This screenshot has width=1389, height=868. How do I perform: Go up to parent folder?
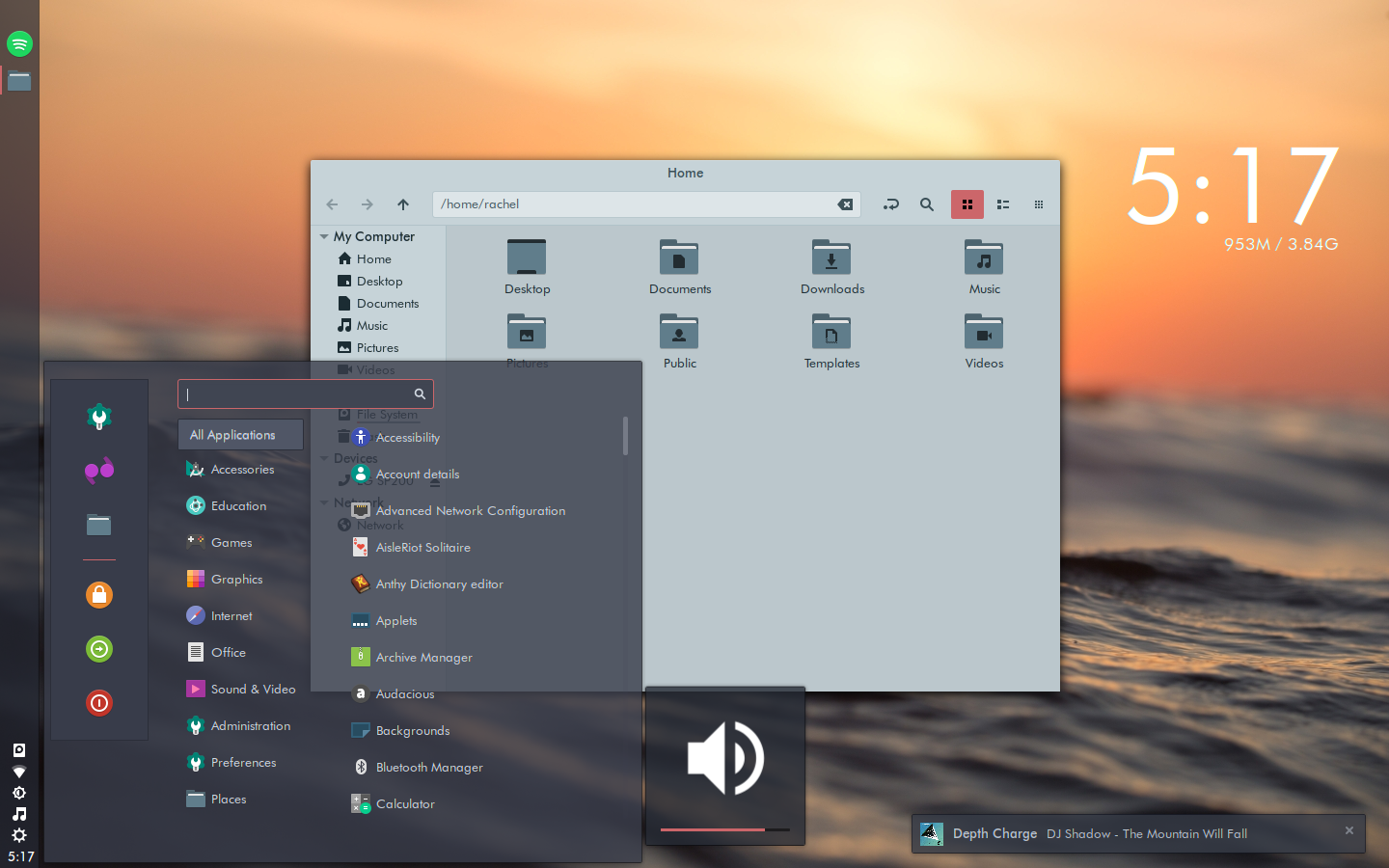click(403, 204)
